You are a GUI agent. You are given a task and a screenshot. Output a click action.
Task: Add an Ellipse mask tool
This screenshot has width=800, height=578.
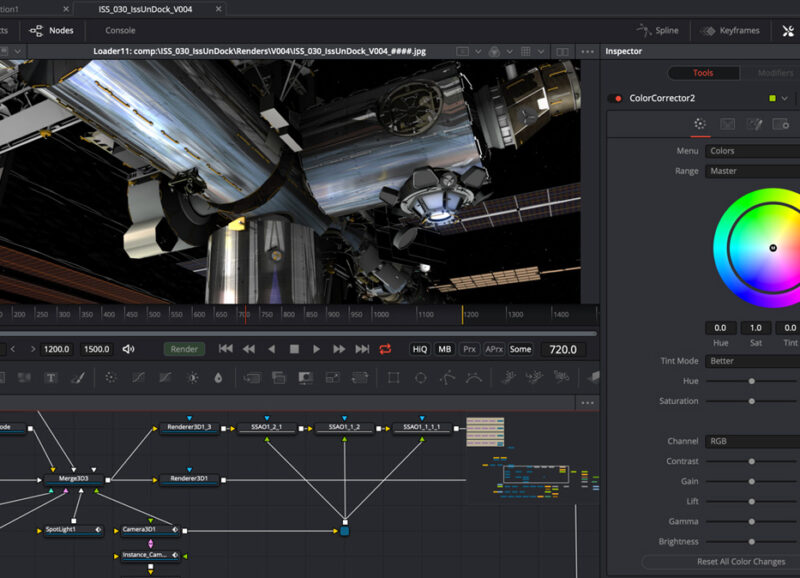421,378
